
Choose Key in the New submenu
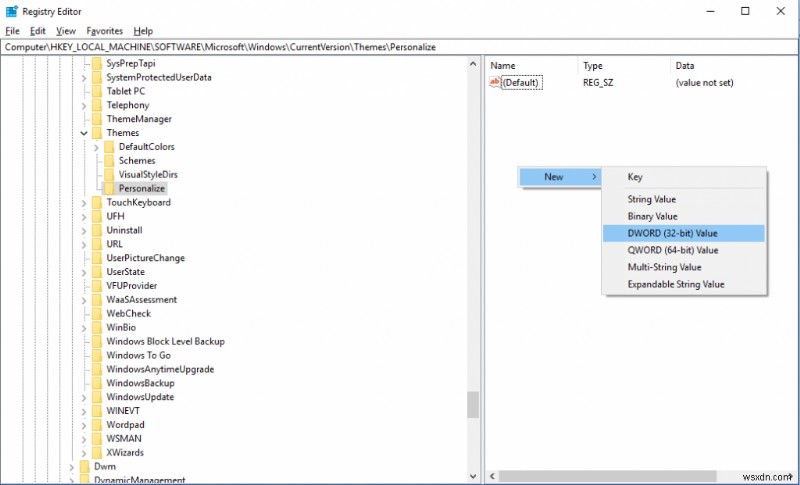(x=684, y=177)
